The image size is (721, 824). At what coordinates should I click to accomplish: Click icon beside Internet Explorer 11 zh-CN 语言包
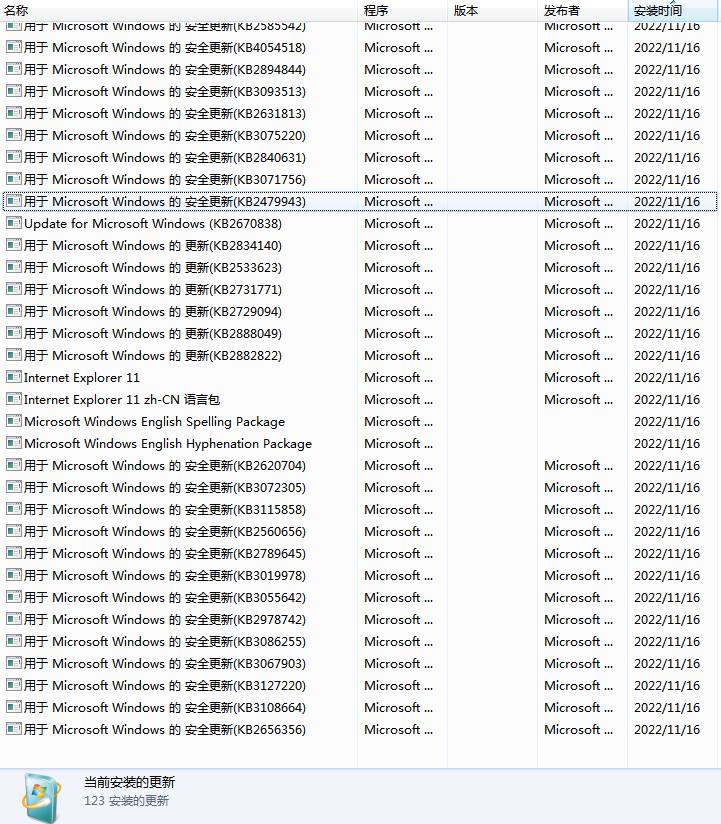point(14,399)
